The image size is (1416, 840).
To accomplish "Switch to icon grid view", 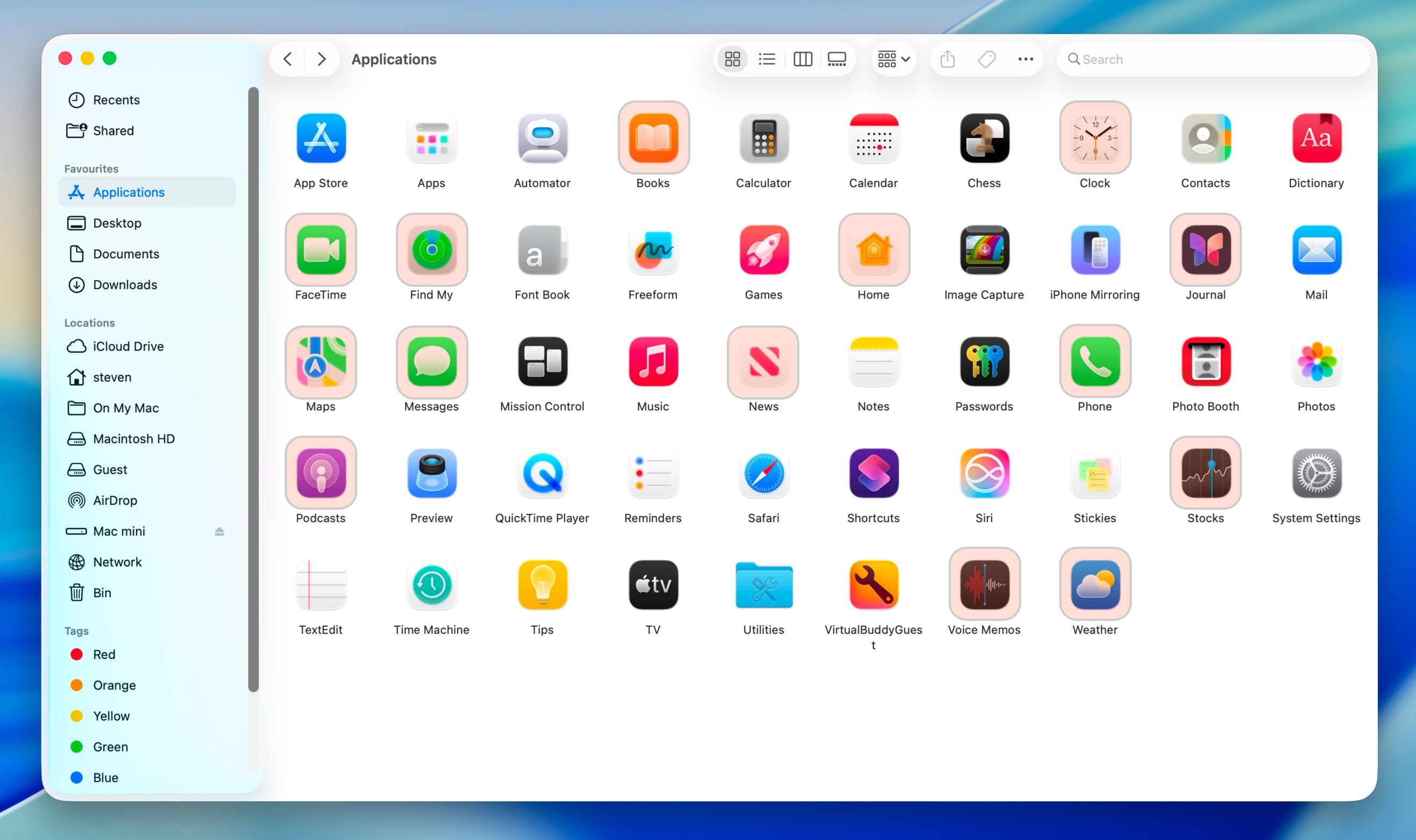I will click(732, 59).
